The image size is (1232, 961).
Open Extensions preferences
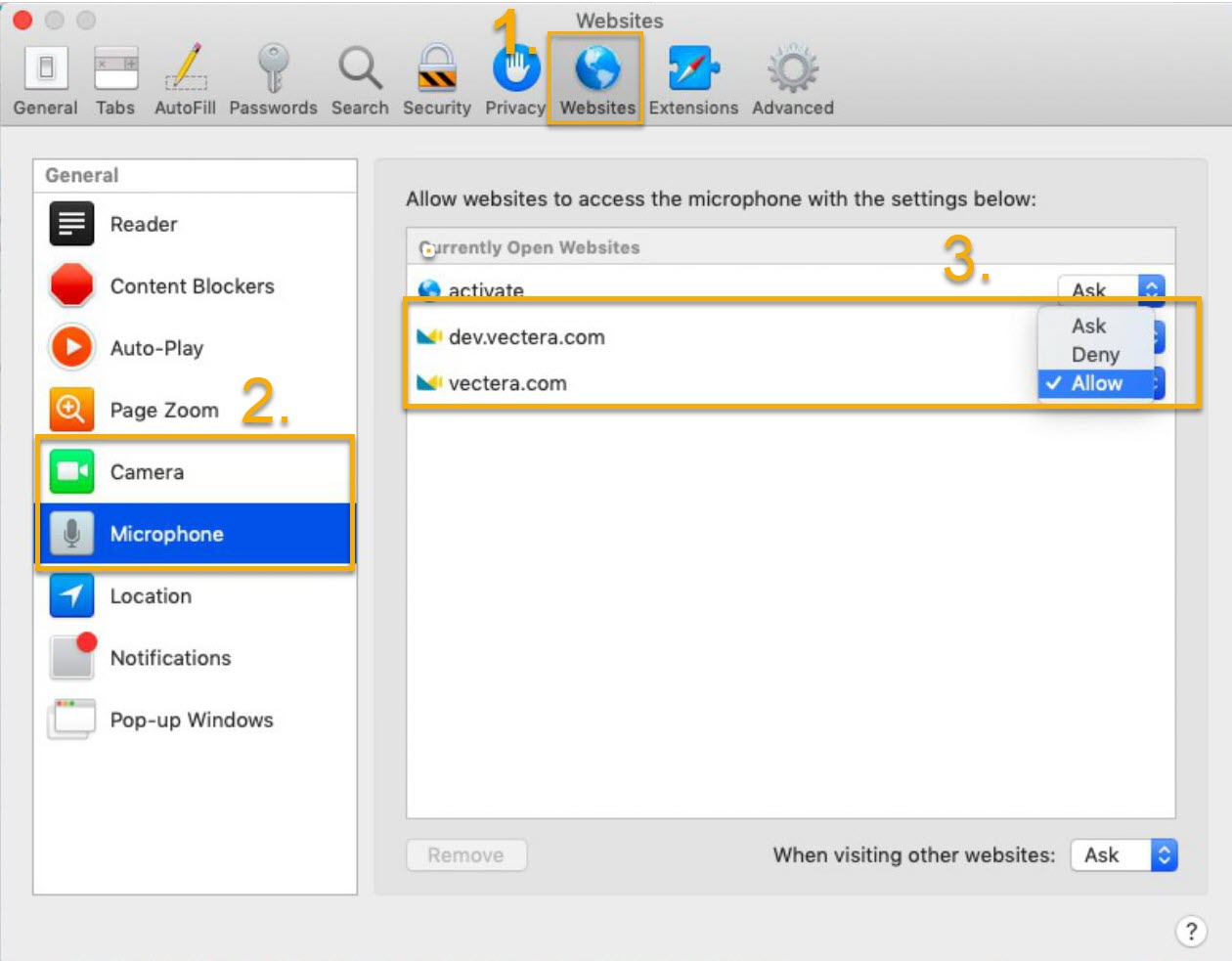(x=693, y=81)
